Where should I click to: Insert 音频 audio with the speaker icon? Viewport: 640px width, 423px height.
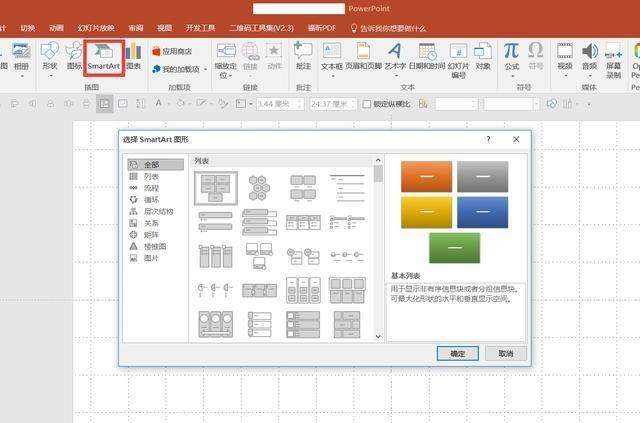point(589,57)
